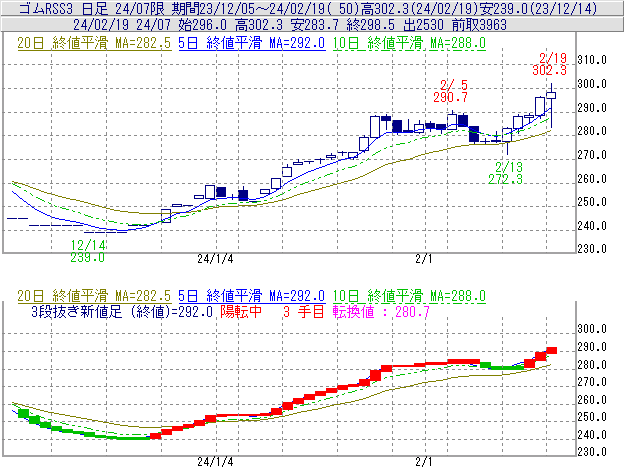The height and width of the screenshot is (475, 624).
Task: Click the lower chart 24/1/4 date label
Action: (215, 462)
